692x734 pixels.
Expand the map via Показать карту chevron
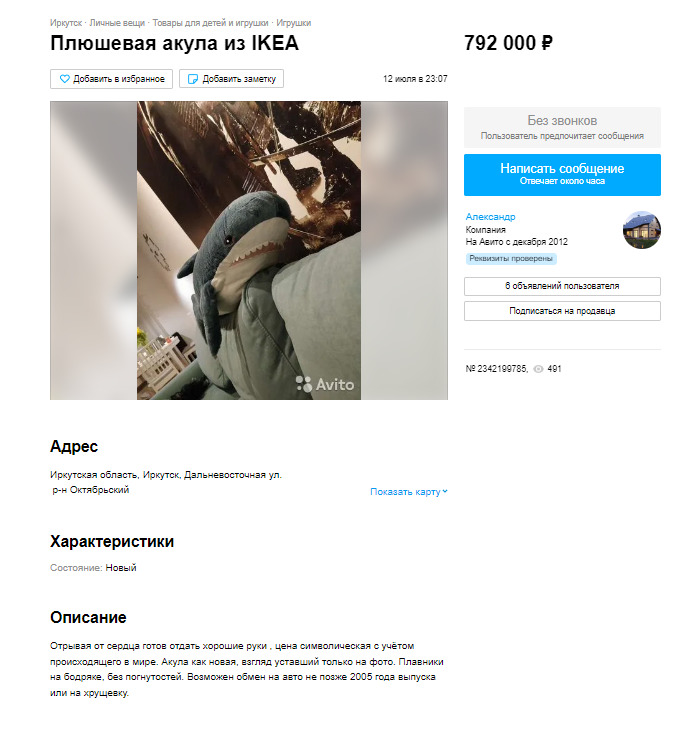pos(445,492)
